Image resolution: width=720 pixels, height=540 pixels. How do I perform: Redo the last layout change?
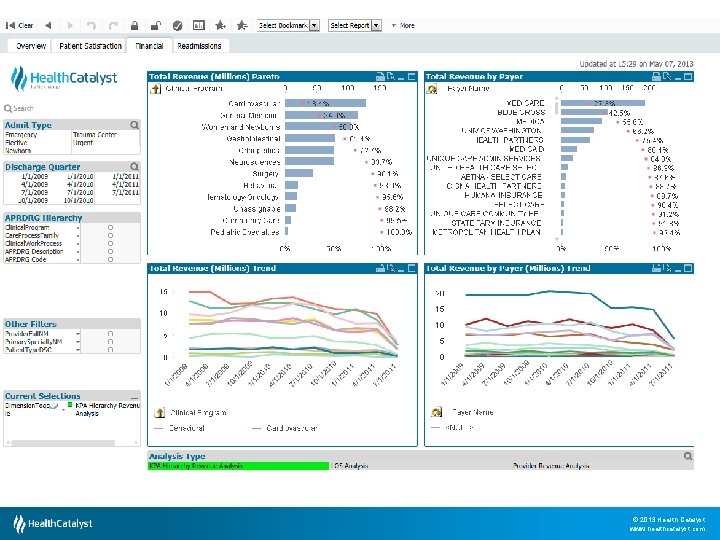click(113, 25)
